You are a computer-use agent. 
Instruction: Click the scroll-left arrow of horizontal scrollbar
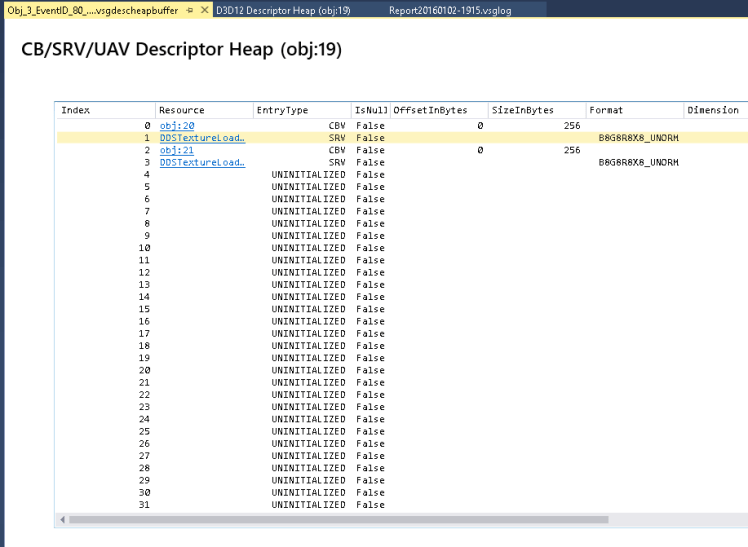click(x=62, y=520)
